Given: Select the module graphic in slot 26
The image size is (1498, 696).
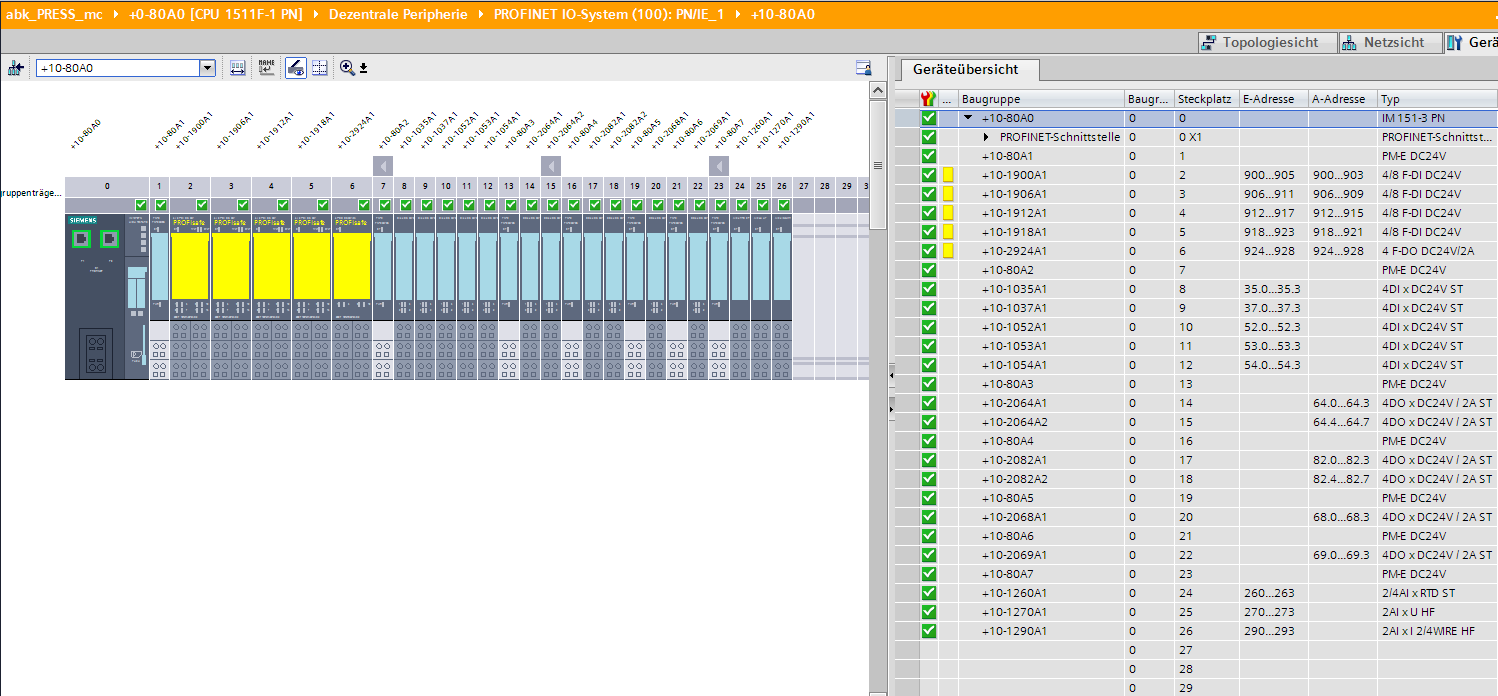Looking at the screenshot, I should (x=781, y=297).
